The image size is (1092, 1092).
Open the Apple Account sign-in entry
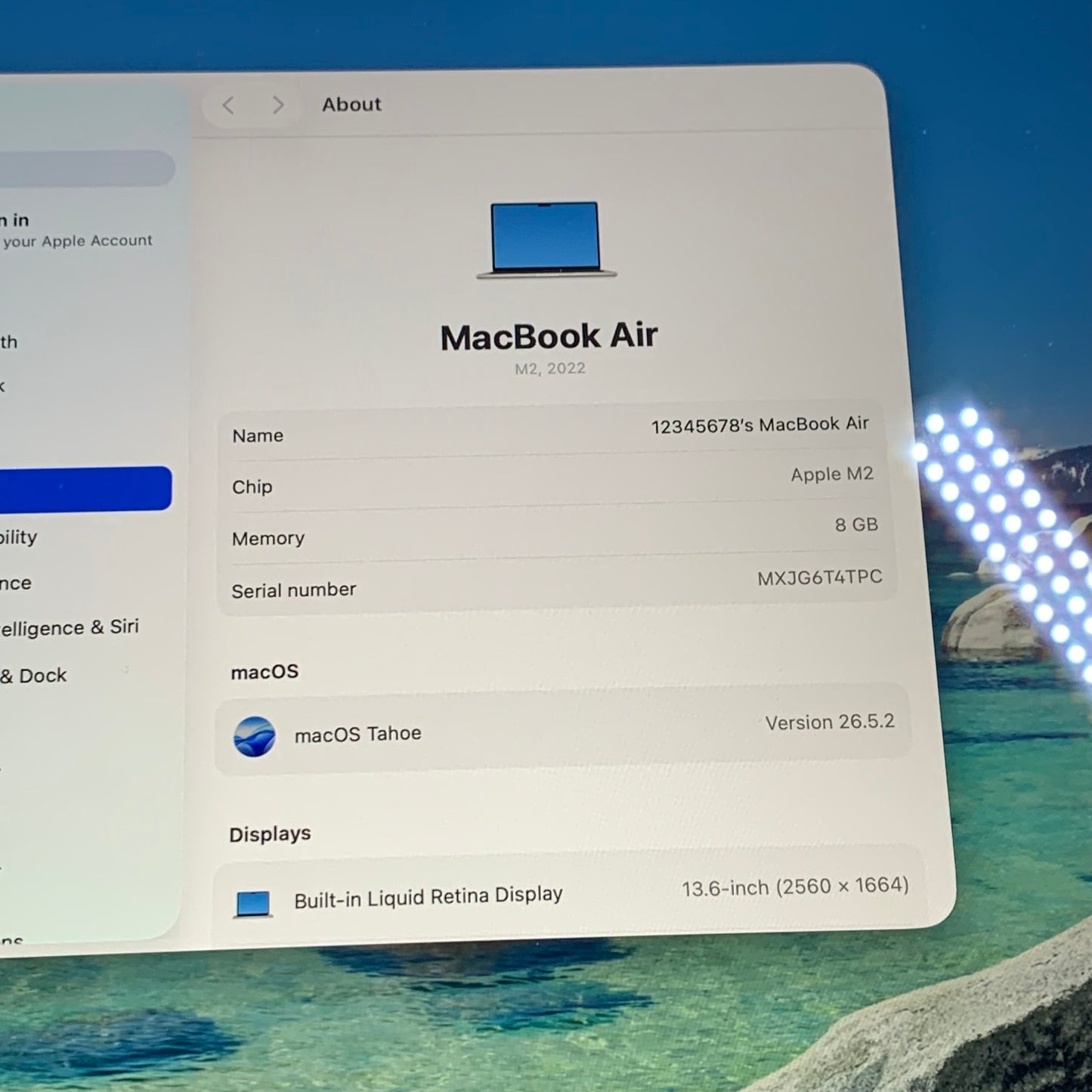(x=76, y=230)
